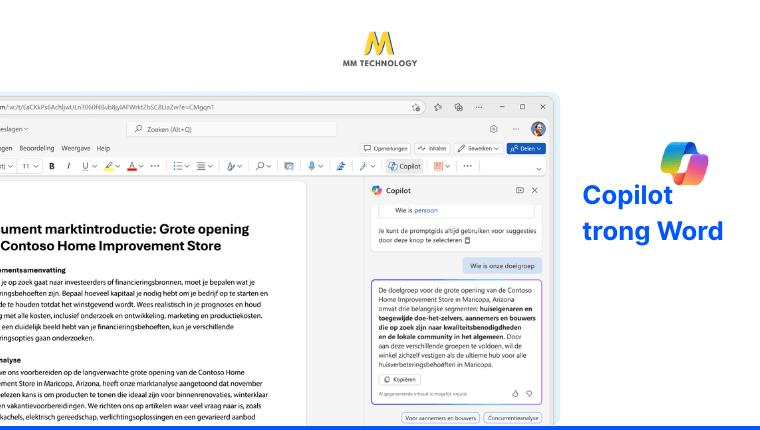Open browser favorites list icon
This screenshot has height=430, width=760.
(438, 107)
